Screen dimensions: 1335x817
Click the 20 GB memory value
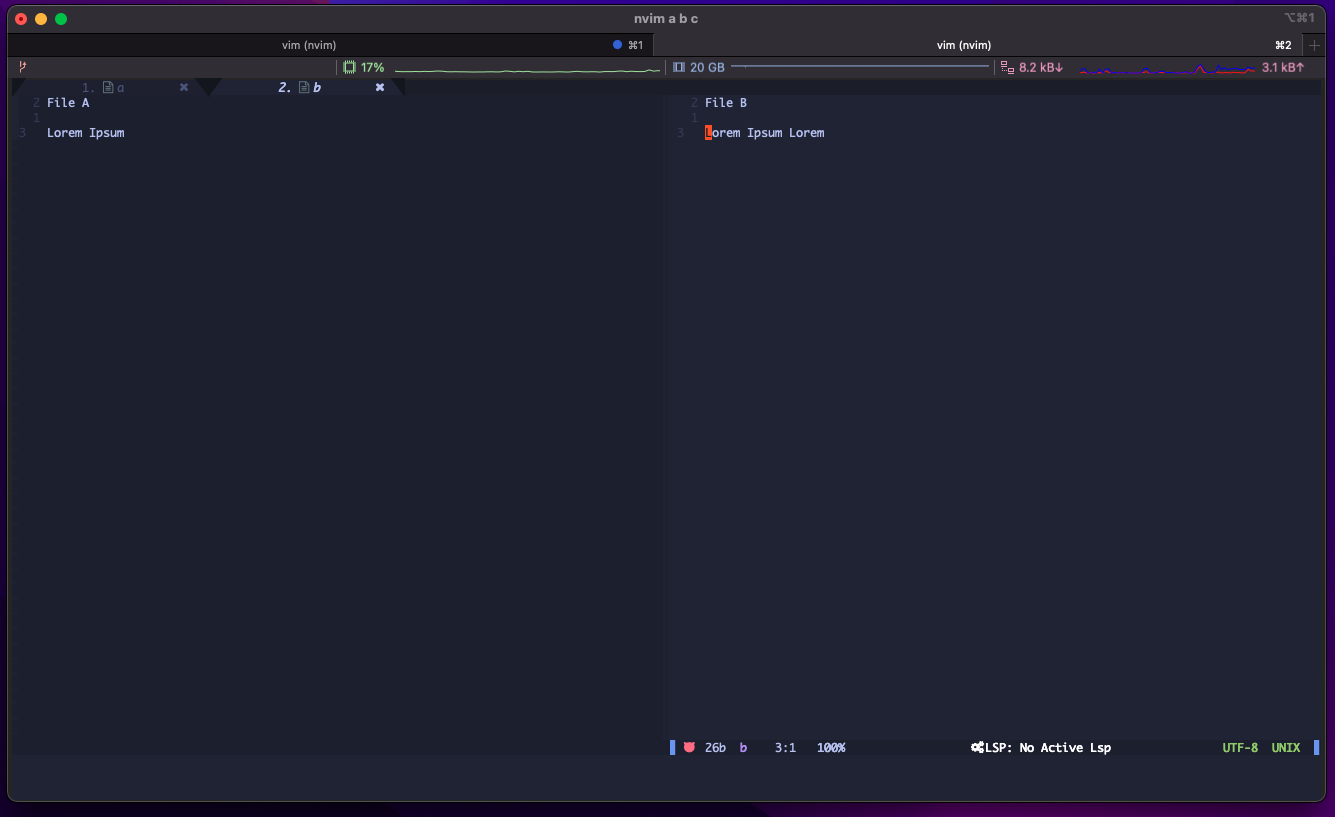point(707,67)
